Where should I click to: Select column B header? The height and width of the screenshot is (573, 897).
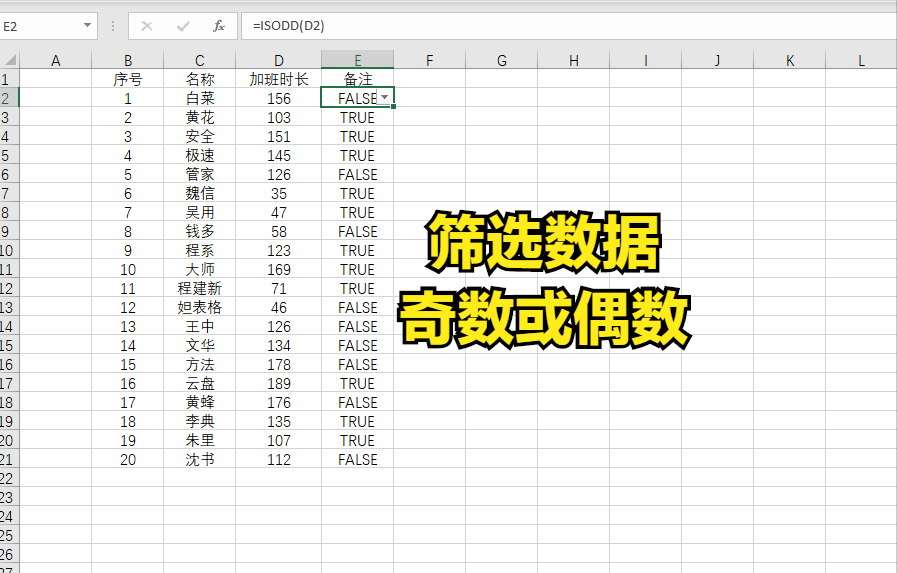coord(128,60)
